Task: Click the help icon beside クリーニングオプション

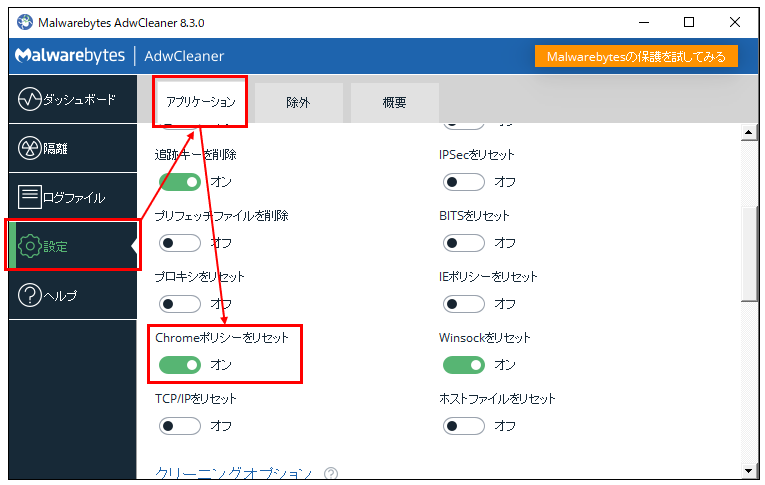Action: [331, 473]
